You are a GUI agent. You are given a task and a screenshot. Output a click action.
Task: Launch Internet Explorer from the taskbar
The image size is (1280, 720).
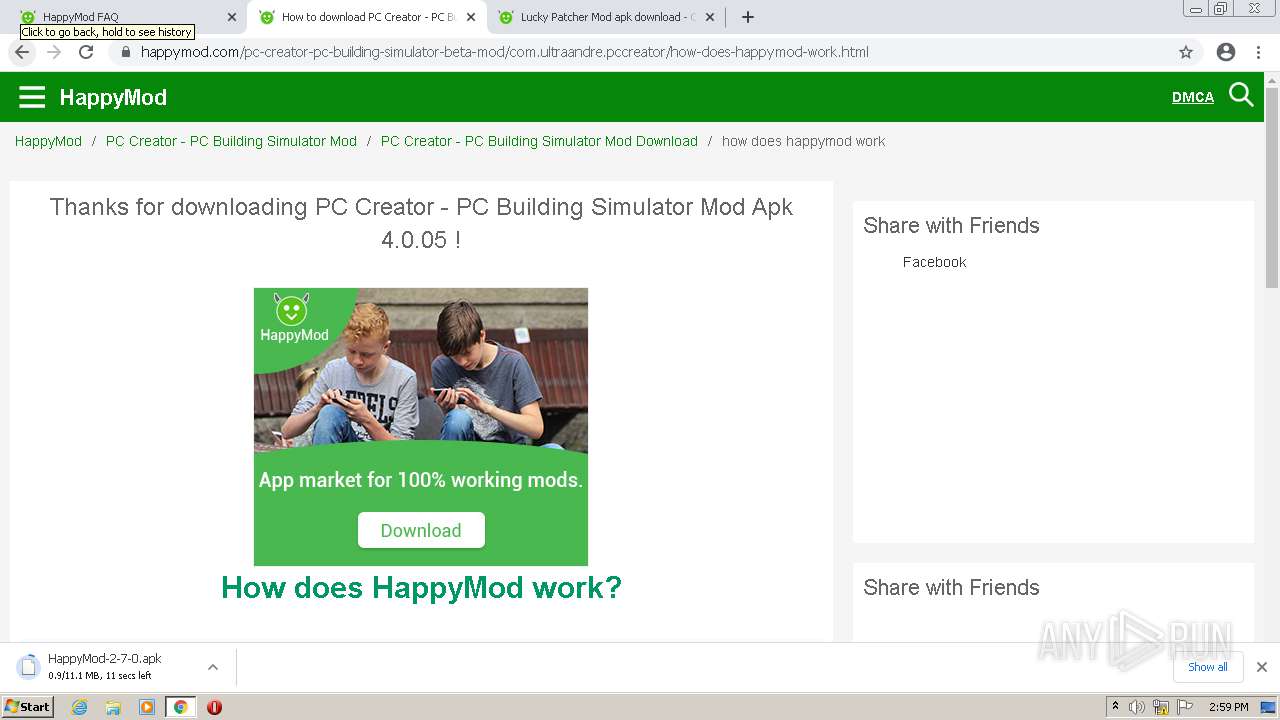tap(79, 707)
